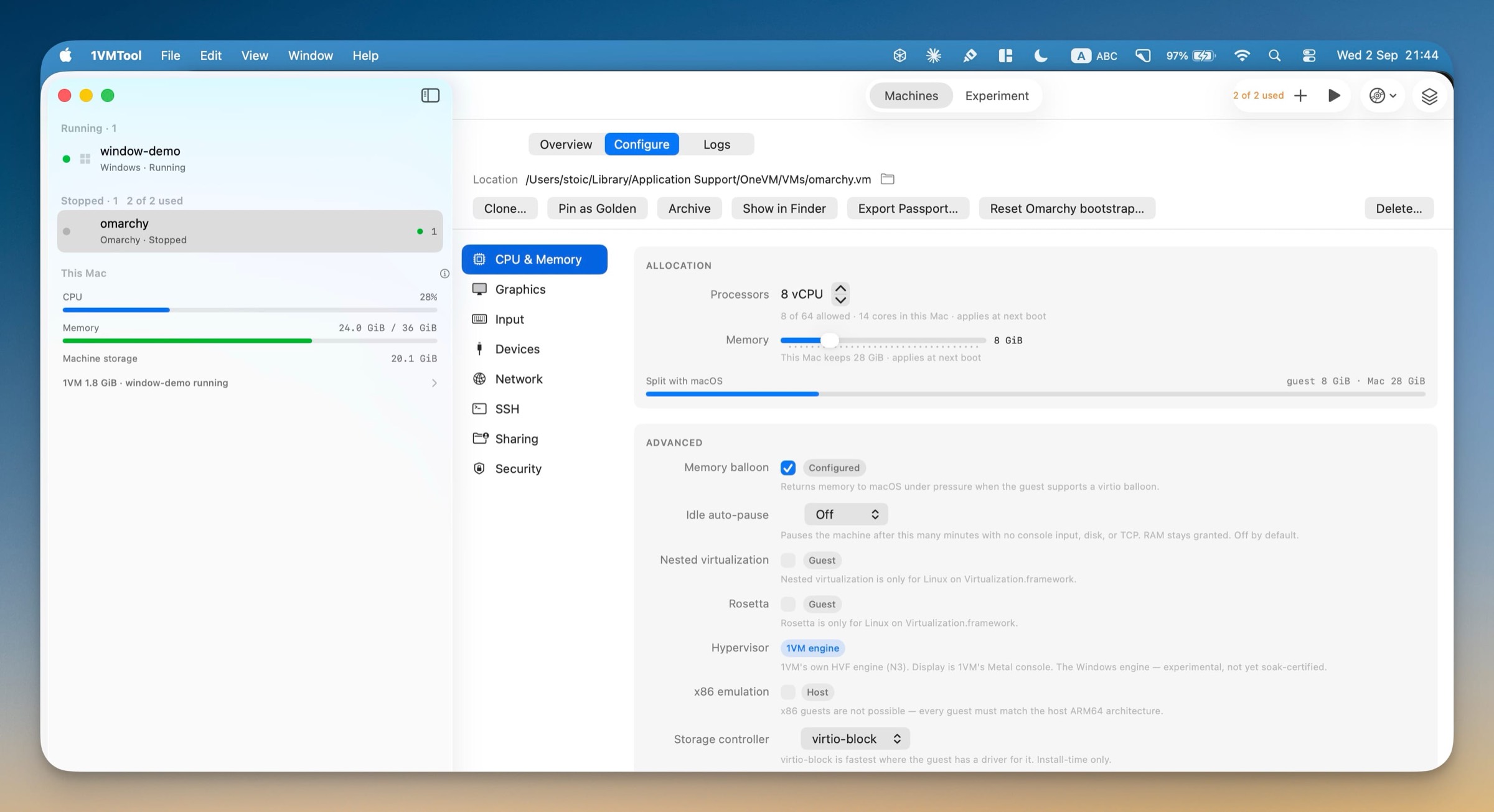Click the vCPU processors stepper
The image size is (1494, 812).
840,294
